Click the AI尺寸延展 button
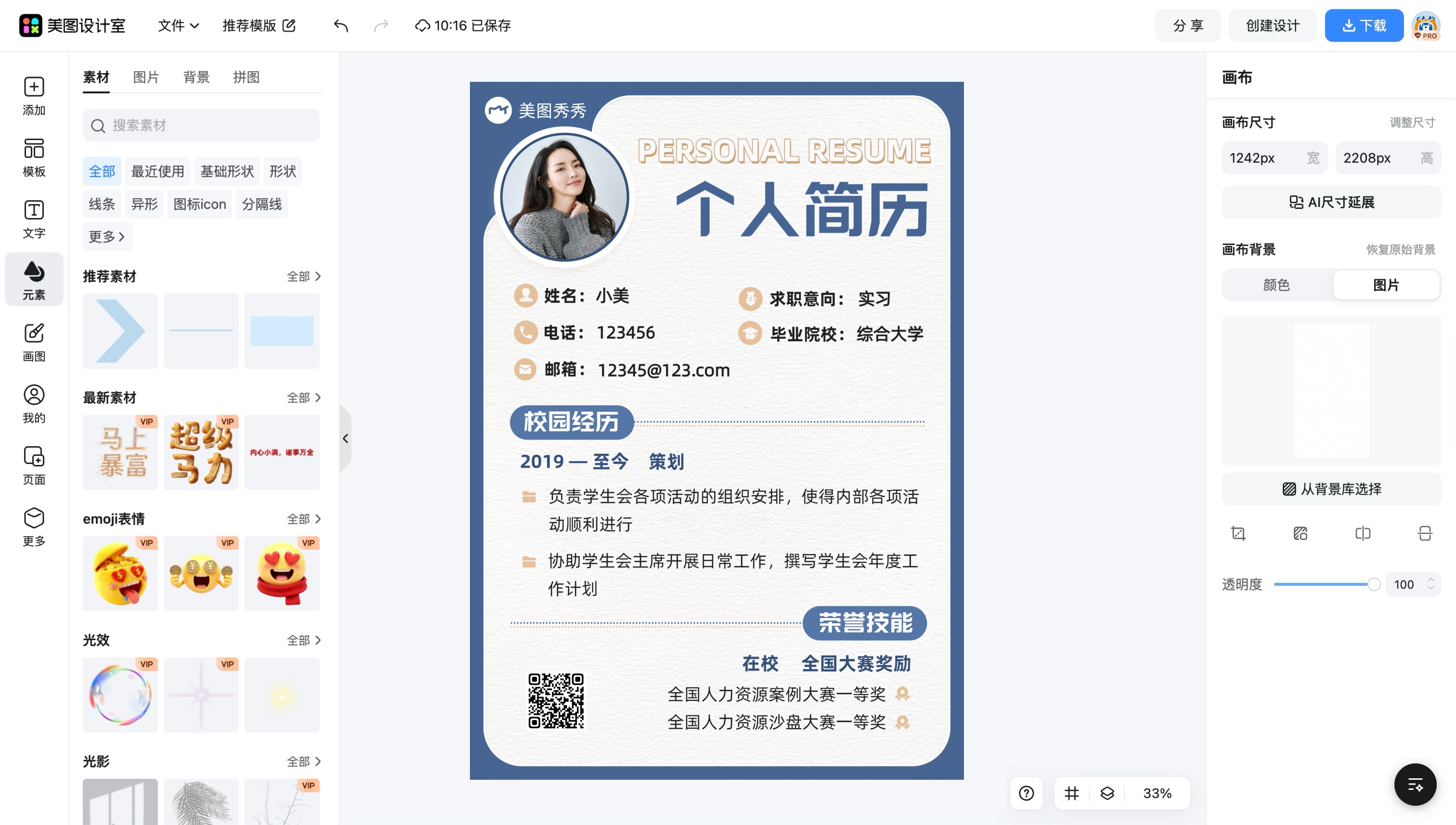 (1331, 202)
